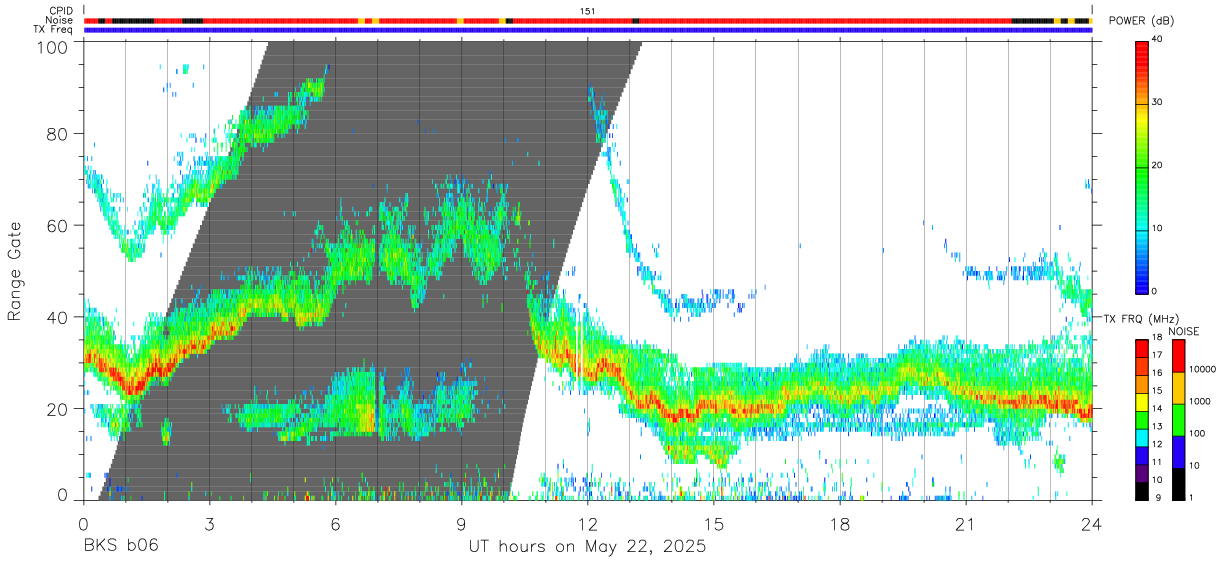This screenshot has height=567, width=1228.
Task: Click the 60 tick on Range Gate axis
Action: tap(58, 226)
